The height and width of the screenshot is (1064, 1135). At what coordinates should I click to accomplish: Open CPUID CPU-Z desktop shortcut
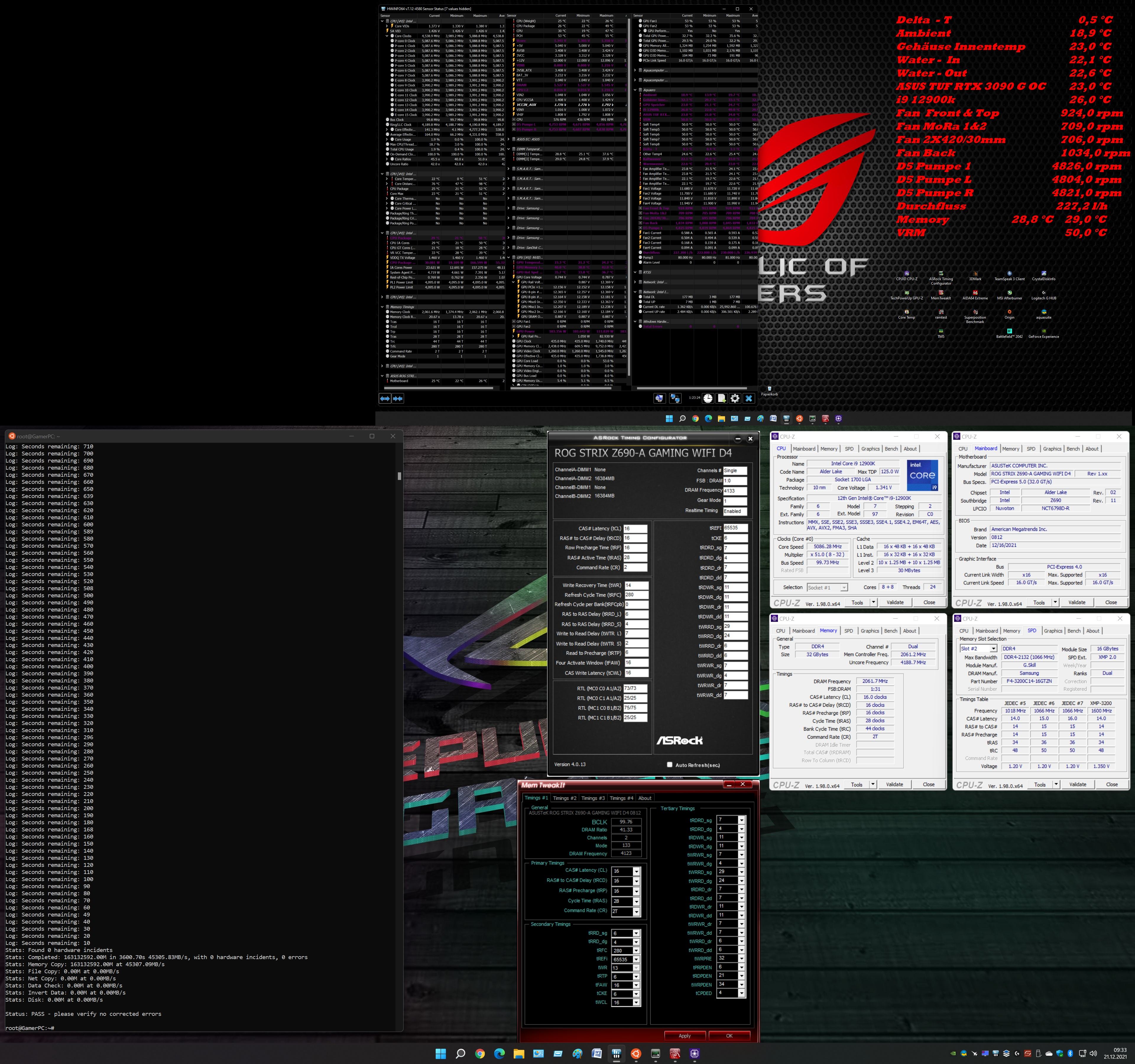[907, 276]
